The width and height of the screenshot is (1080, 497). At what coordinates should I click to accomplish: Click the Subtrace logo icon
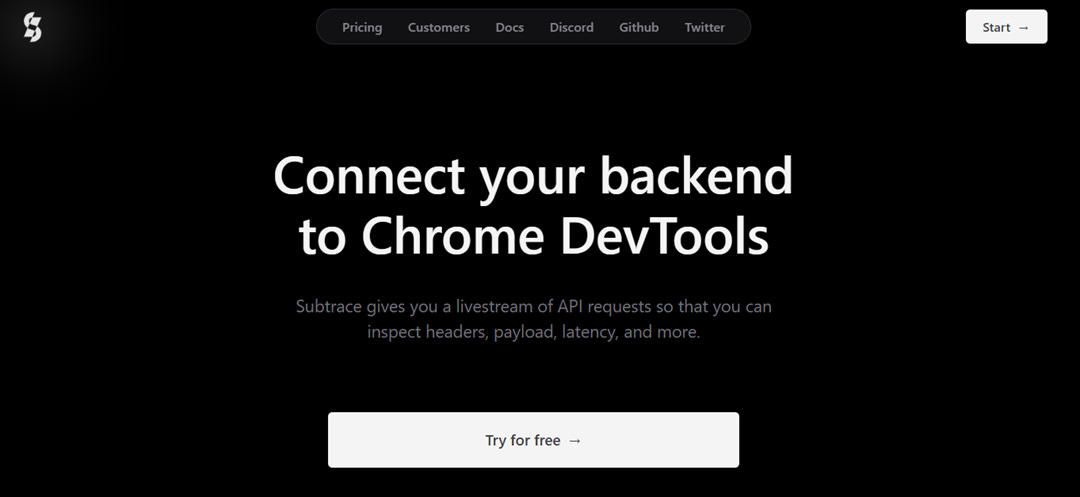(x=32, y=28)
